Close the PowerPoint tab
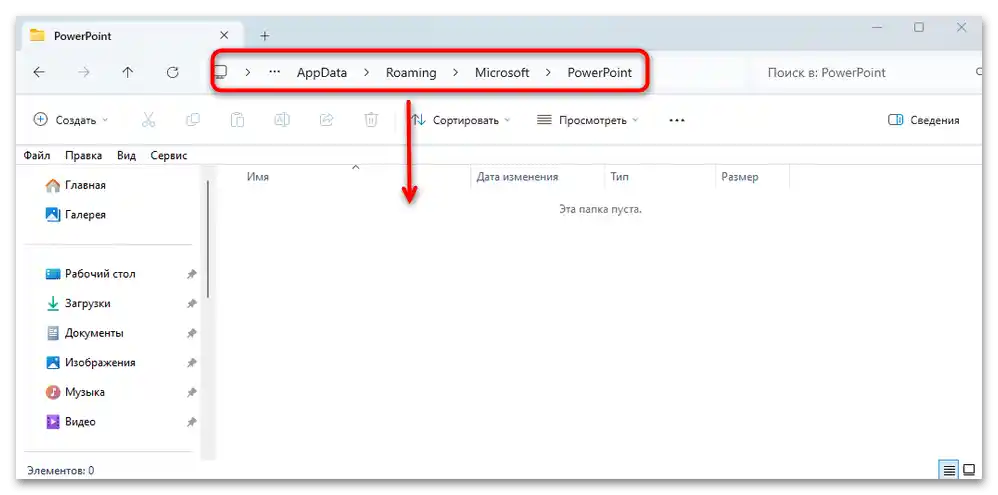This screenshot has width=998, height=495. tap(224, 35)
